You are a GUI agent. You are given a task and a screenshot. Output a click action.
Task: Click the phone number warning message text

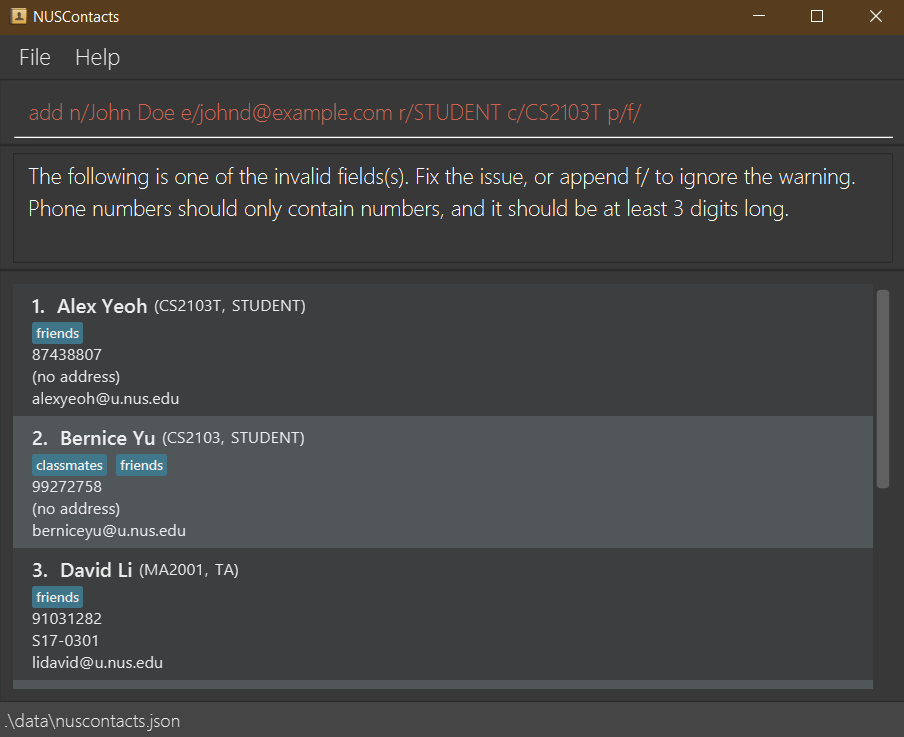click(408, 209)
